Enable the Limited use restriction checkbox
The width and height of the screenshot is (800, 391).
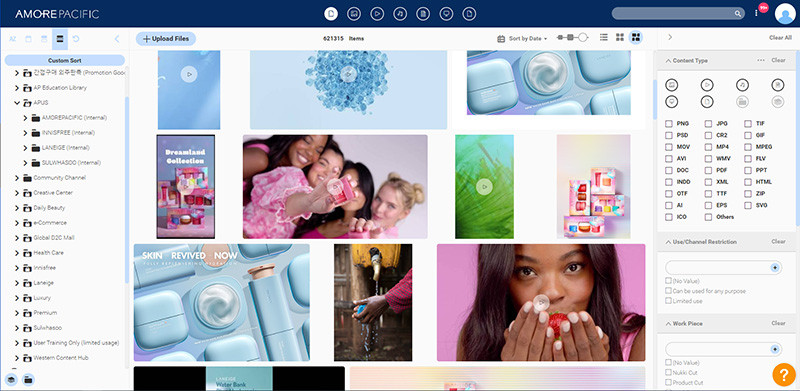(668, 301)
